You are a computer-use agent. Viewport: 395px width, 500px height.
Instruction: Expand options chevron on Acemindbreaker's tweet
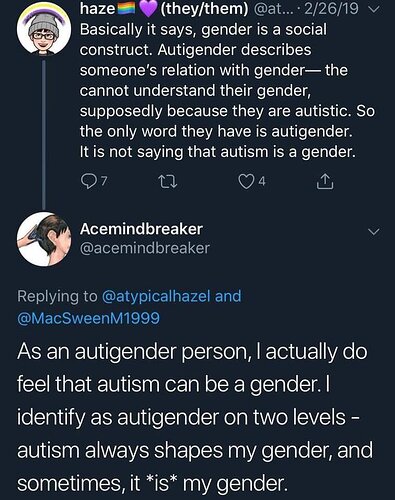tap(374, 231)
